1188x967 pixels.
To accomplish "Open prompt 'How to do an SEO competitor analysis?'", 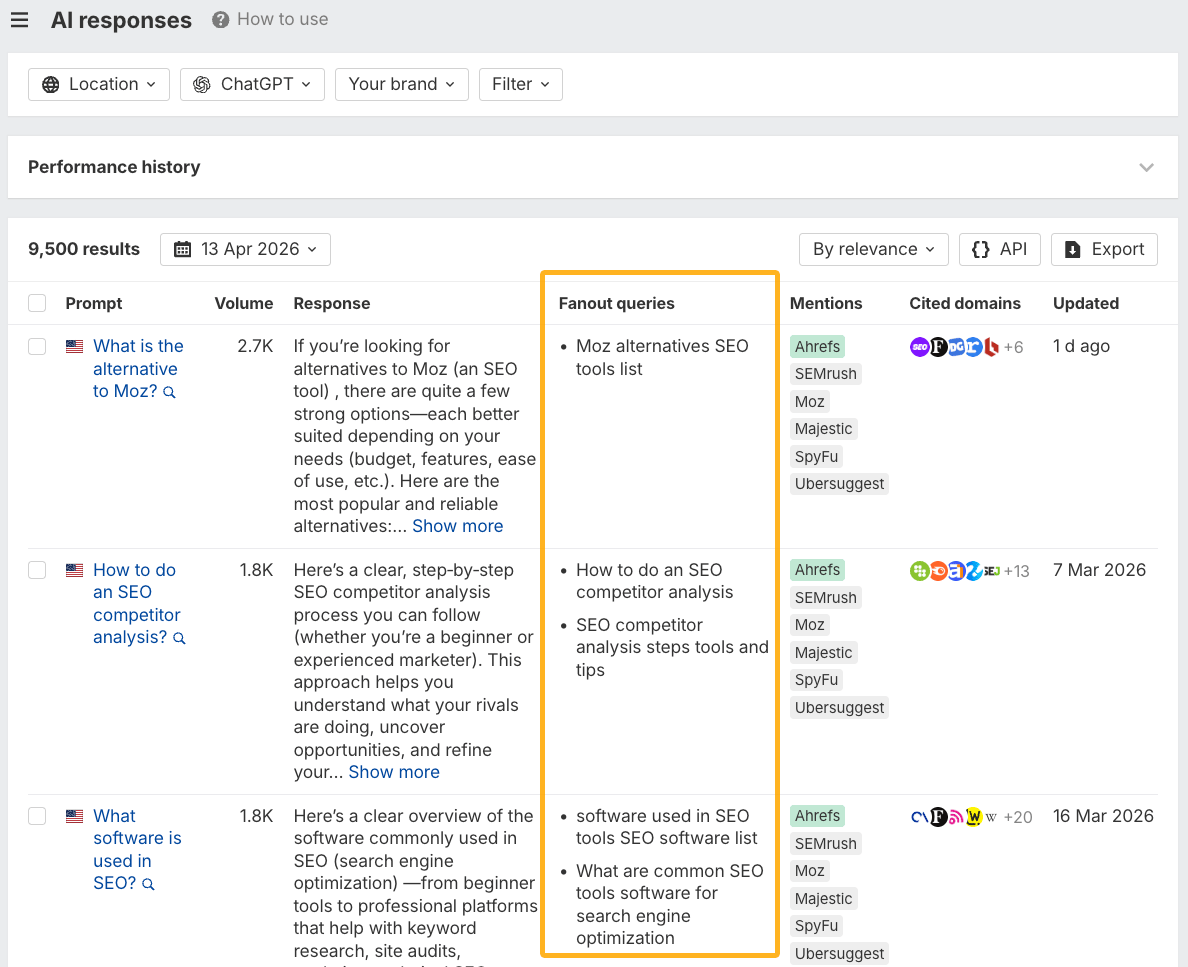I will click(x=136, y=603).
